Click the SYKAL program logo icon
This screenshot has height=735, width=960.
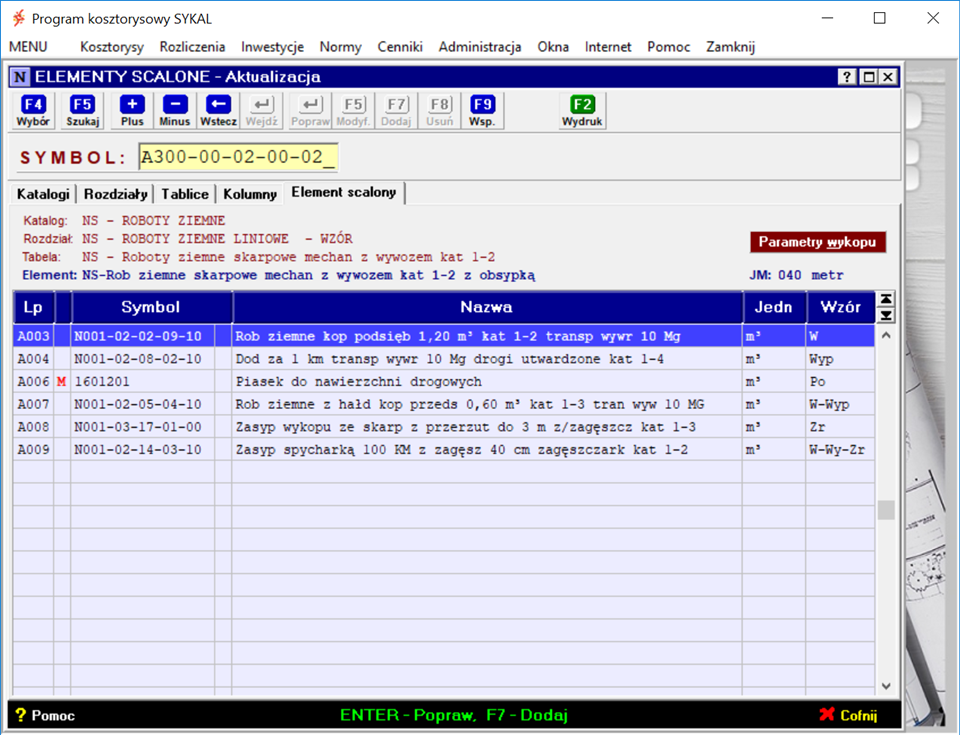[18, 18]
